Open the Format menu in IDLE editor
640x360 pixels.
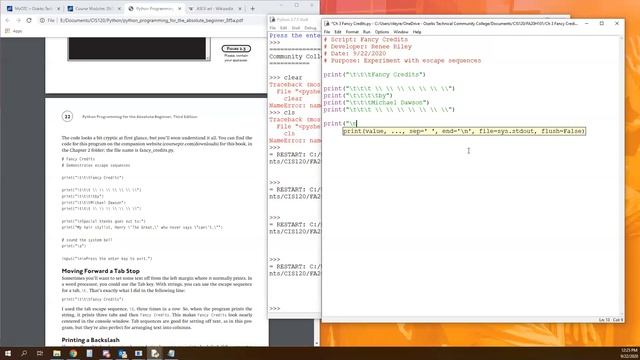pos(352,32)
